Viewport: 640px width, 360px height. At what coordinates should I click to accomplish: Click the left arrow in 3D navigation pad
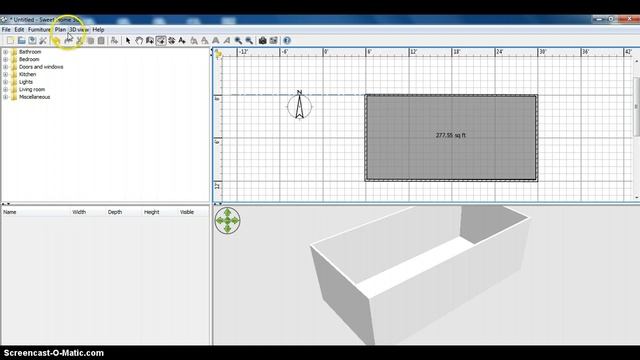pos(220,220)
